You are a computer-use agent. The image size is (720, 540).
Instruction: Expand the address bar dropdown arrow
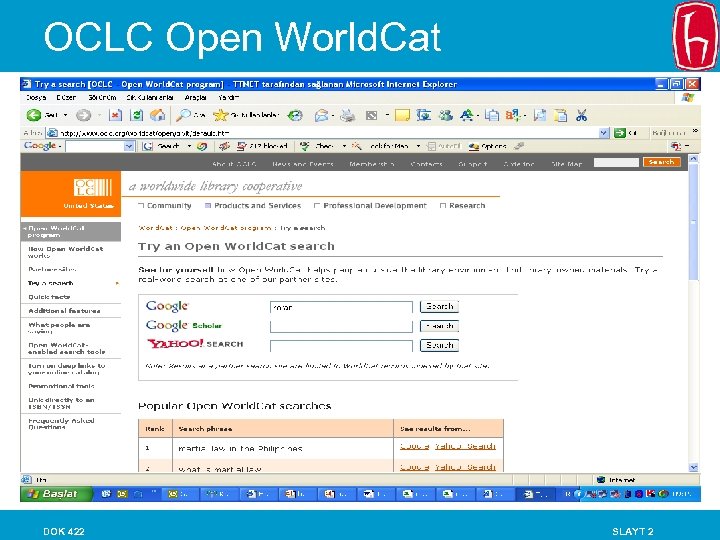604,133
